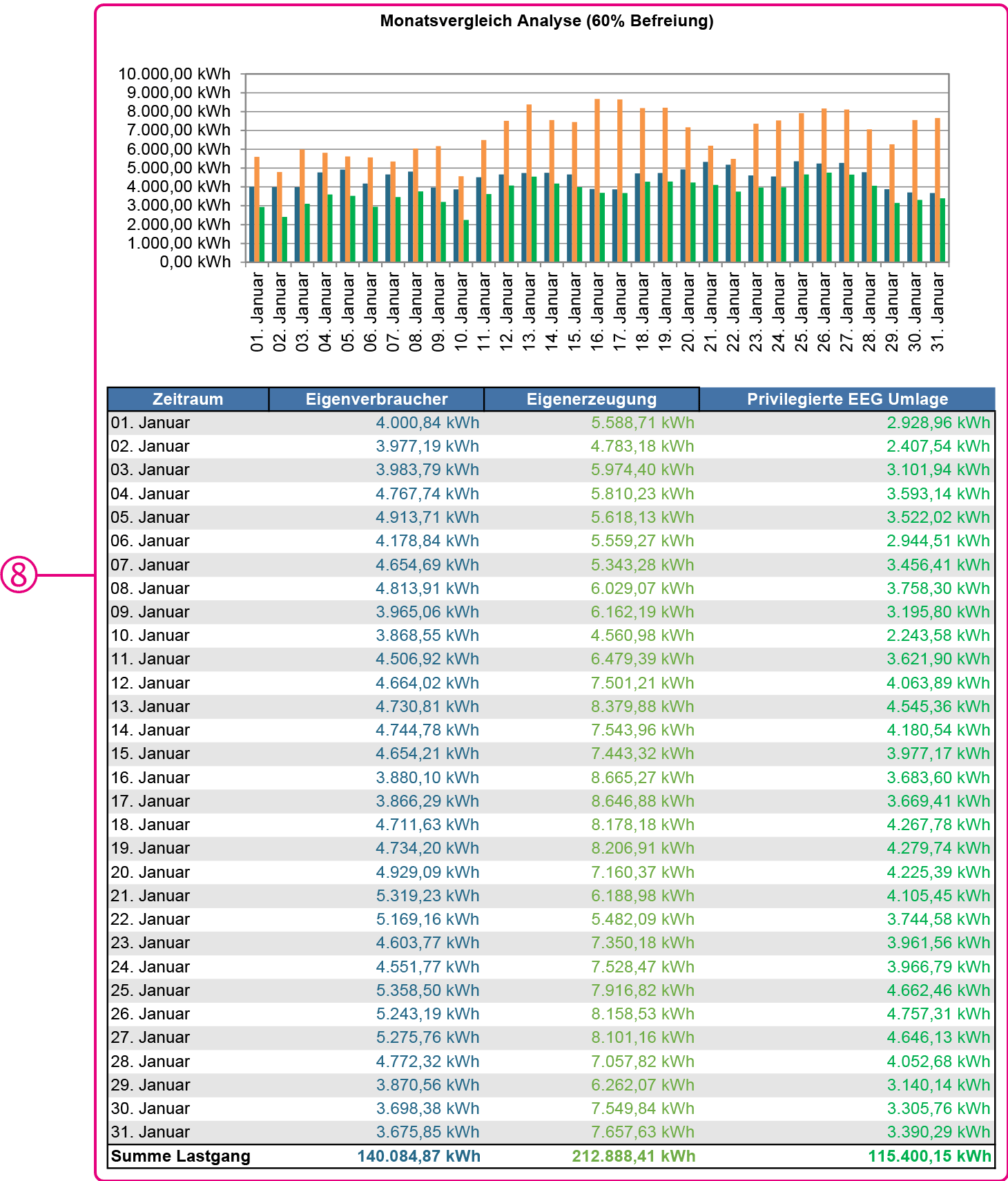1008x1181 pixels.
Task: Click the total value 140.084,87 kWh
Action: pos(418,1156)
